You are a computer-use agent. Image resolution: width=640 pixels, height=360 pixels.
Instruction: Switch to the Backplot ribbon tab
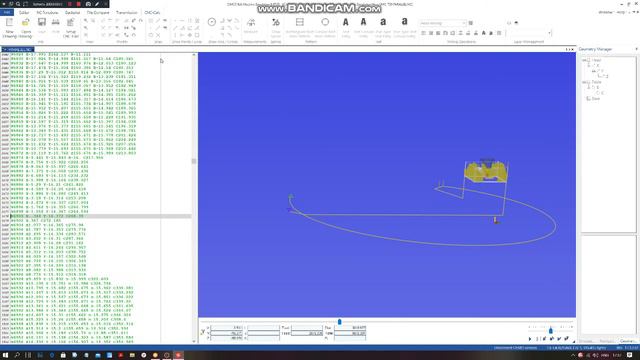(x=73, y=13)
